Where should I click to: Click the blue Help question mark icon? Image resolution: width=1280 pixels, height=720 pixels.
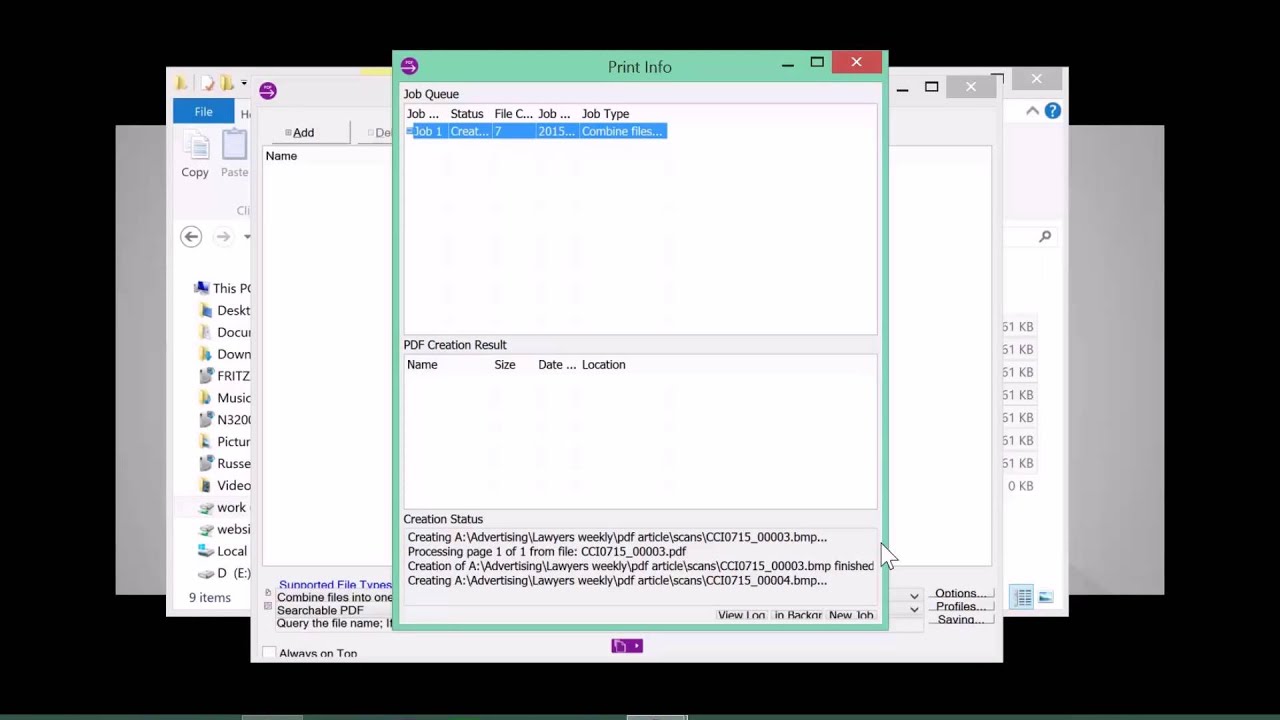point(1052,111)
